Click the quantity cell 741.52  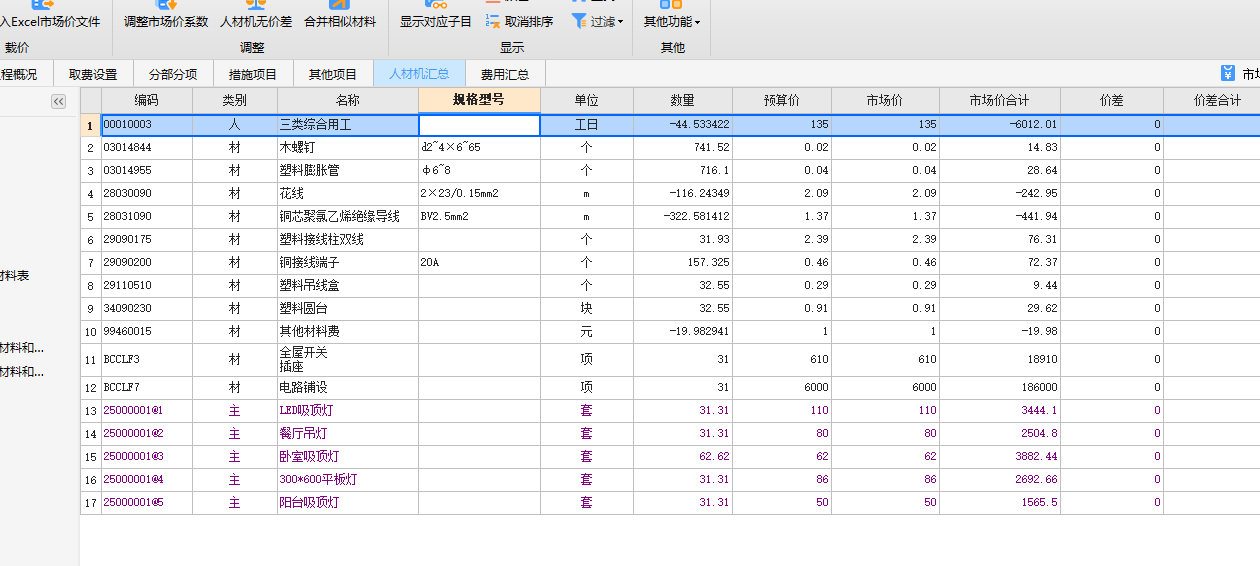pos(683,148)
